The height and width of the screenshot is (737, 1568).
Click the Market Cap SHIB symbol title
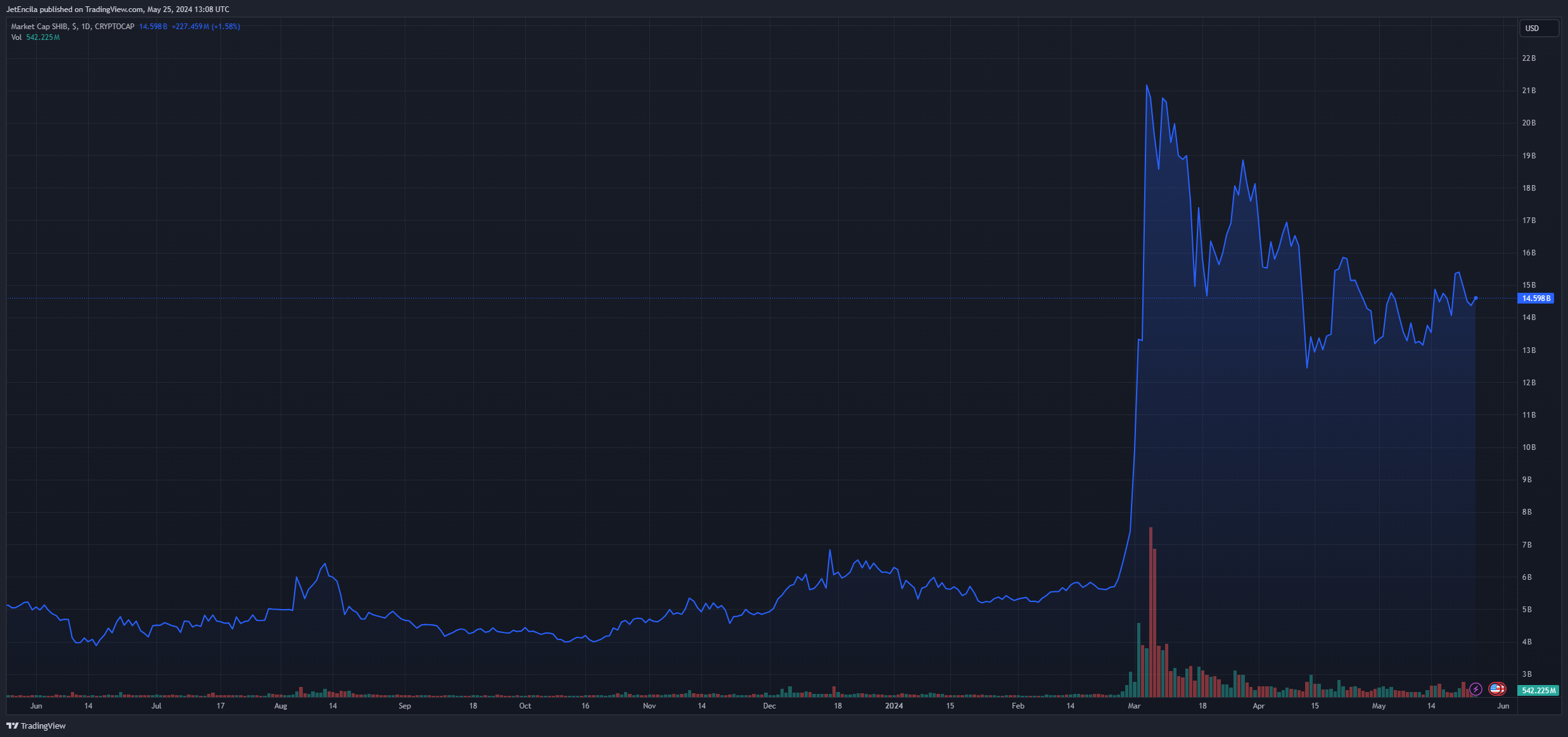(x=72, y=27)
